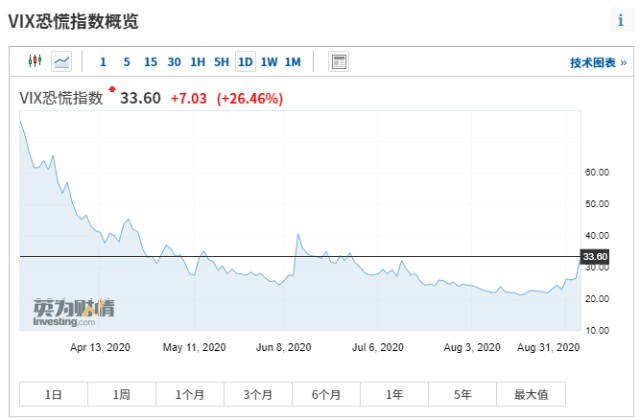Choose the 1M monthly interval

[293, 62]
